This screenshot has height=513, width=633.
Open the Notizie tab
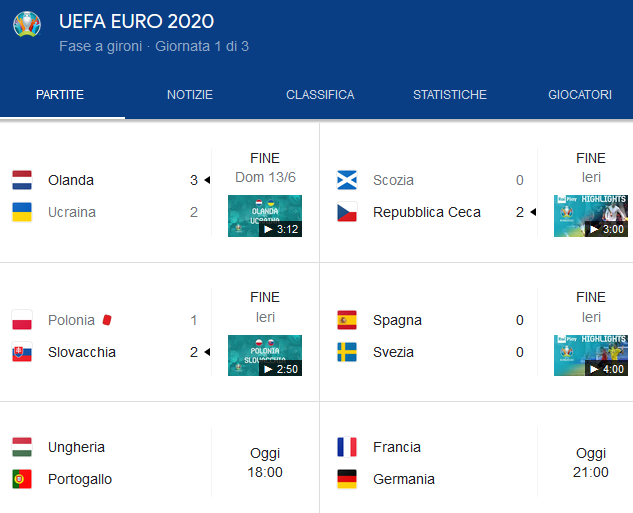190,95
